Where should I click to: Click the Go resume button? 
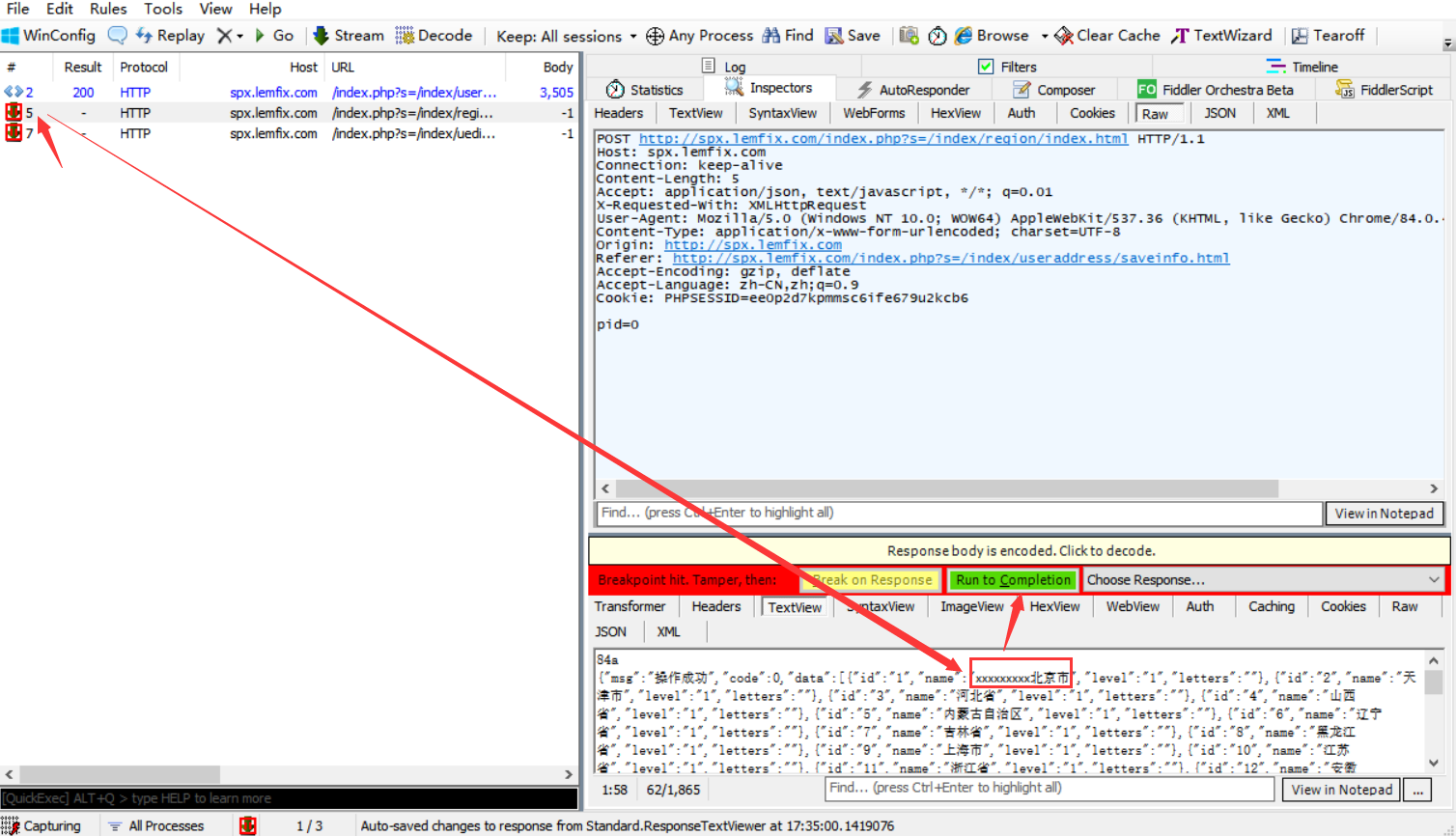[x=274, y=36]
